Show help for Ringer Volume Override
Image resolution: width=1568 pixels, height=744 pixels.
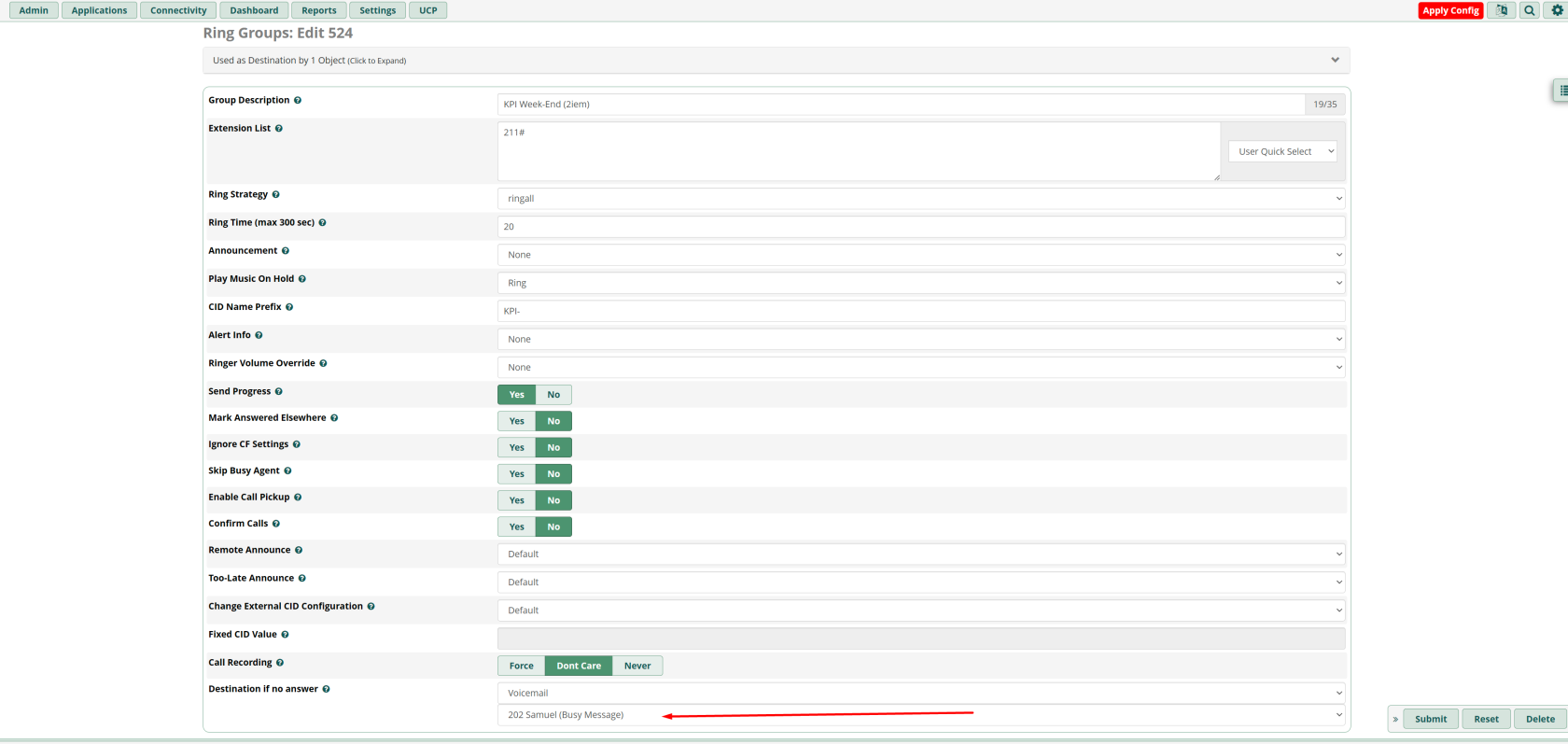coord(323,363)
